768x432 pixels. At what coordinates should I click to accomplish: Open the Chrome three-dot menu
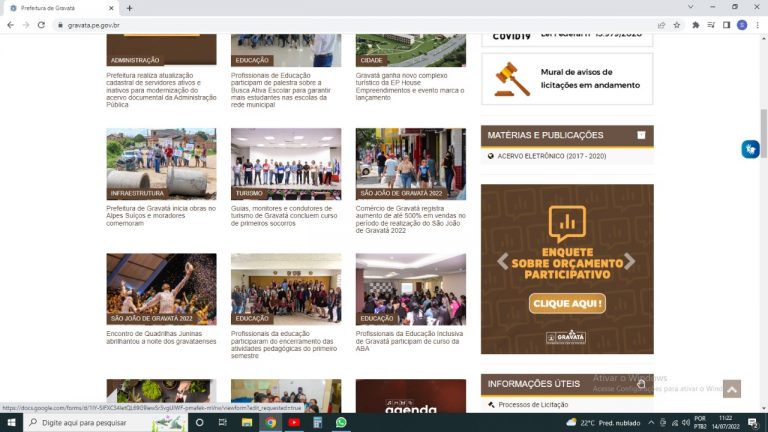[x=757, y=25]
